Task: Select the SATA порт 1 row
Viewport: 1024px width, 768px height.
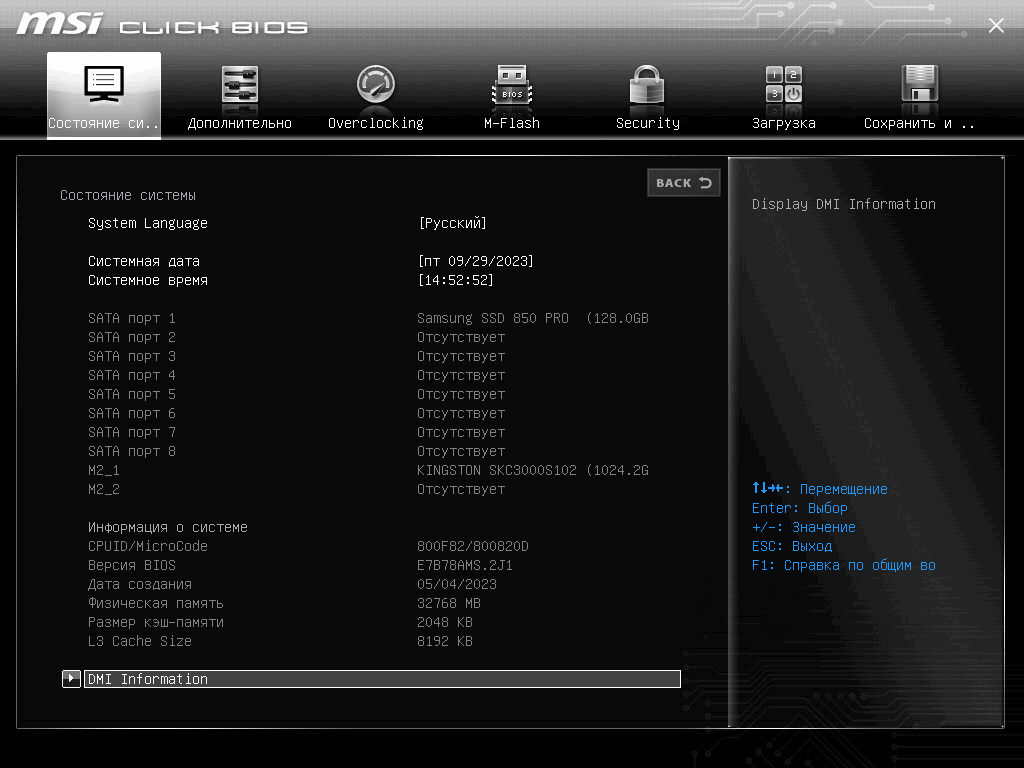Action: pos(132,318)
